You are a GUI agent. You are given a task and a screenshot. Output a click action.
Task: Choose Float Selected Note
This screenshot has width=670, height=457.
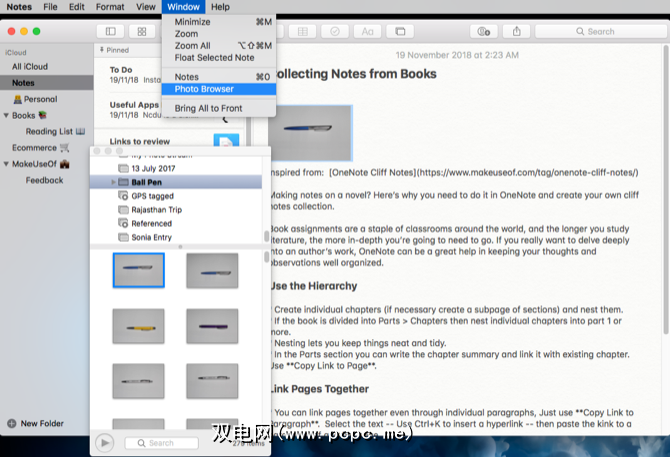[219, 58]
